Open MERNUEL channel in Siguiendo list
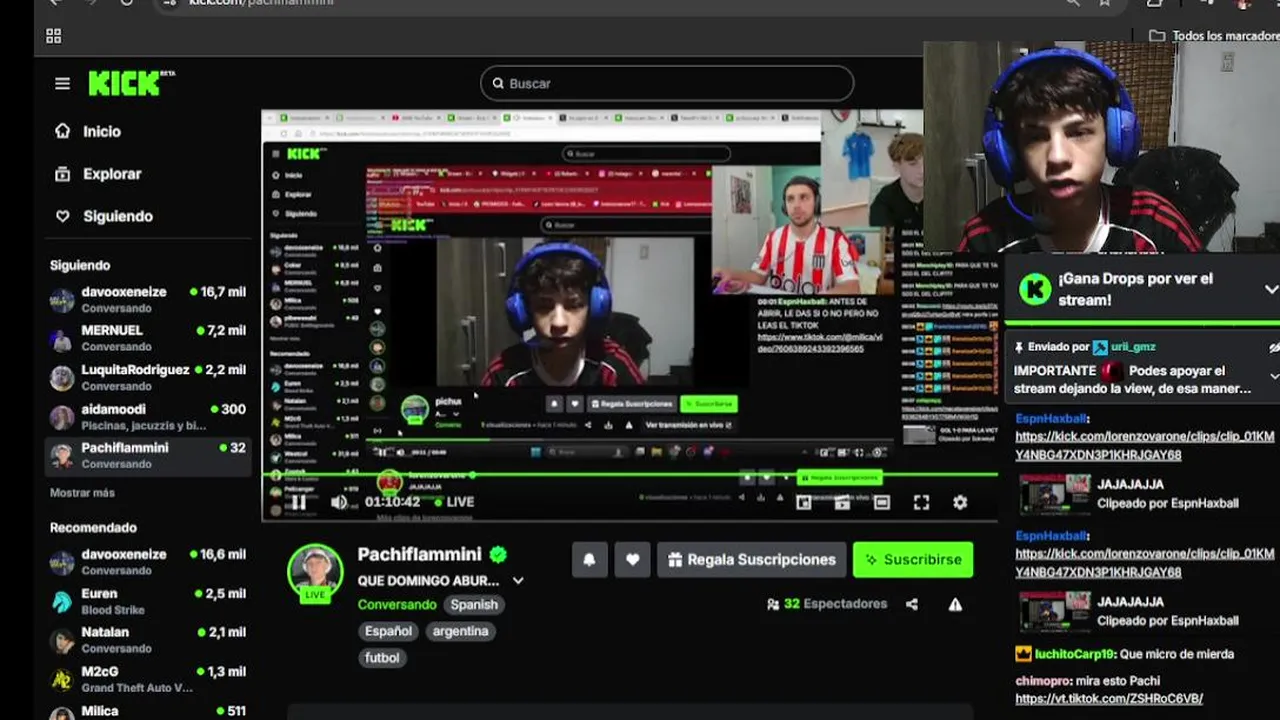 point(148,338)
